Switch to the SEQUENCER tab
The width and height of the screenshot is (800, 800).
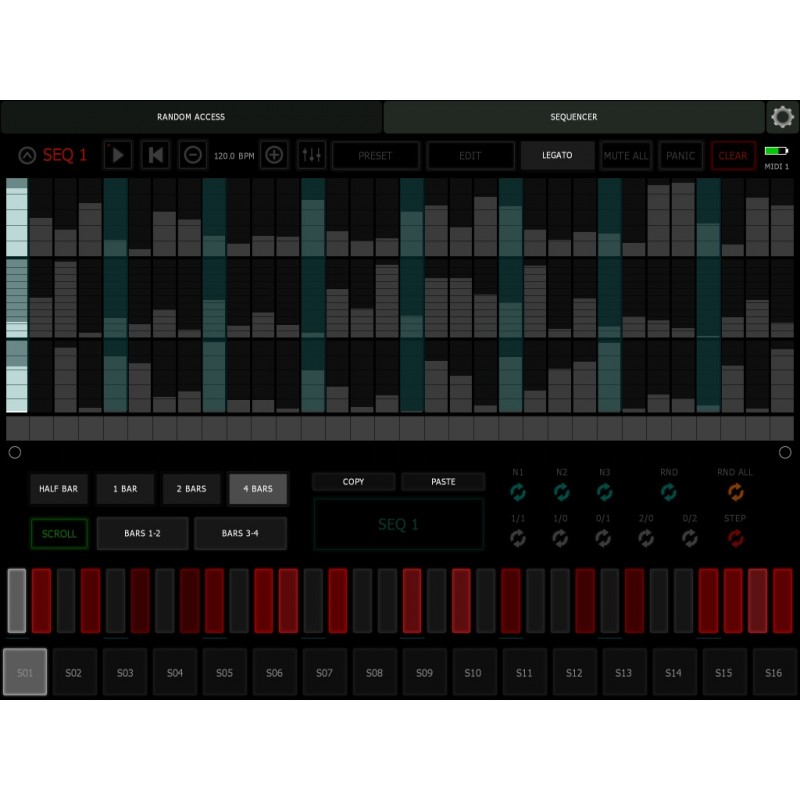pyautogui.click(x=573, y=117)
